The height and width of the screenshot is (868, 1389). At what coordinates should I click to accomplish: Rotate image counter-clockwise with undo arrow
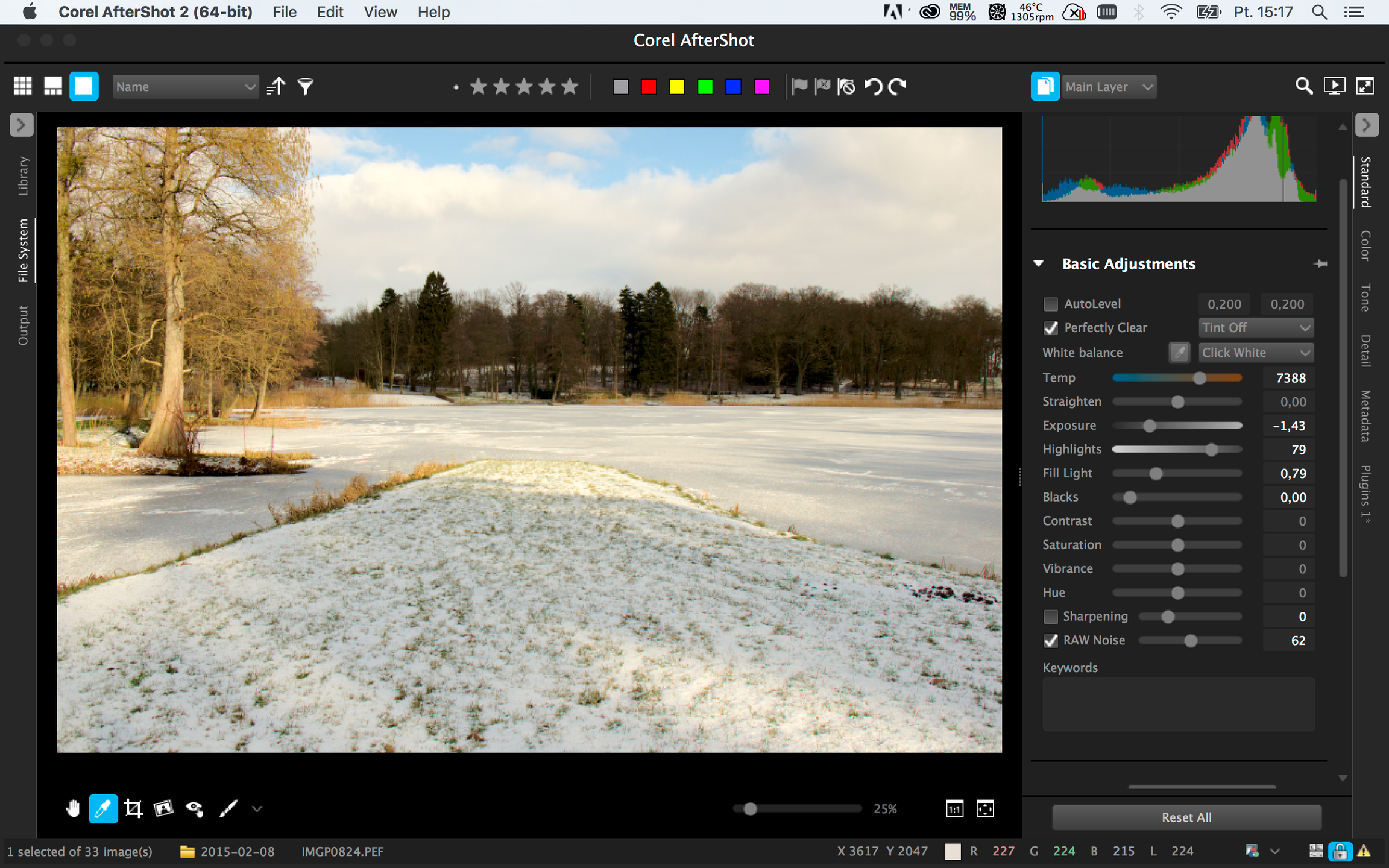click(x=873, y=87)
